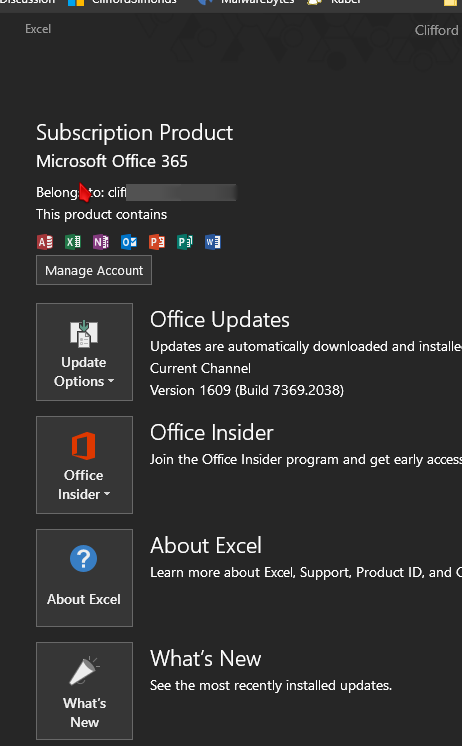The image size is (462, 746).
Task: Click the 'Excel' title text at top
Action: point(38,29)
